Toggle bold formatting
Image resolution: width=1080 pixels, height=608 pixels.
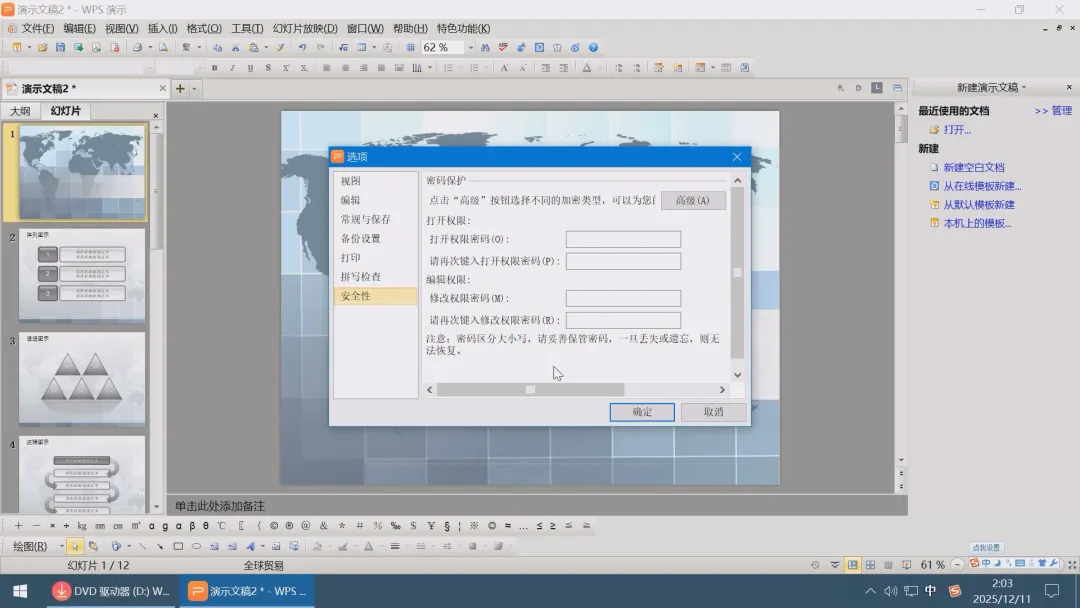(214, 67)
